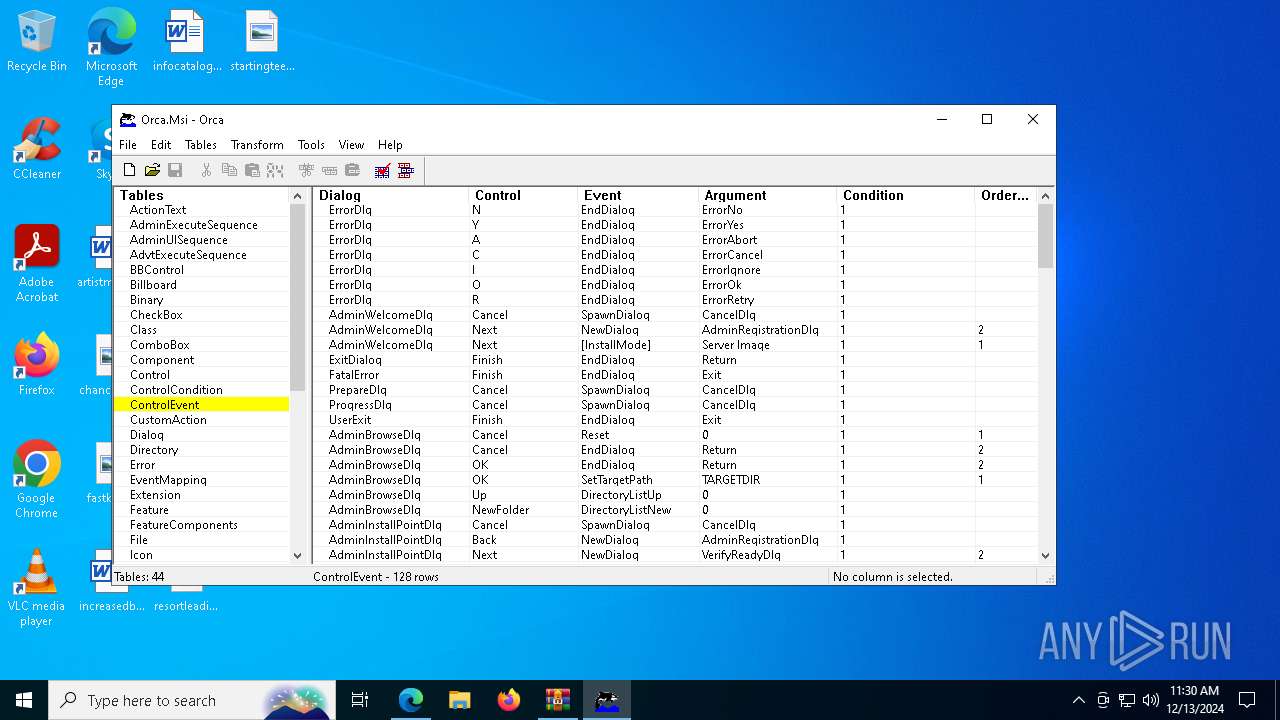Select the EventMapping table
Image resolution: width=1280 pixels, height=720 pixels.
(x=168, y=480)
